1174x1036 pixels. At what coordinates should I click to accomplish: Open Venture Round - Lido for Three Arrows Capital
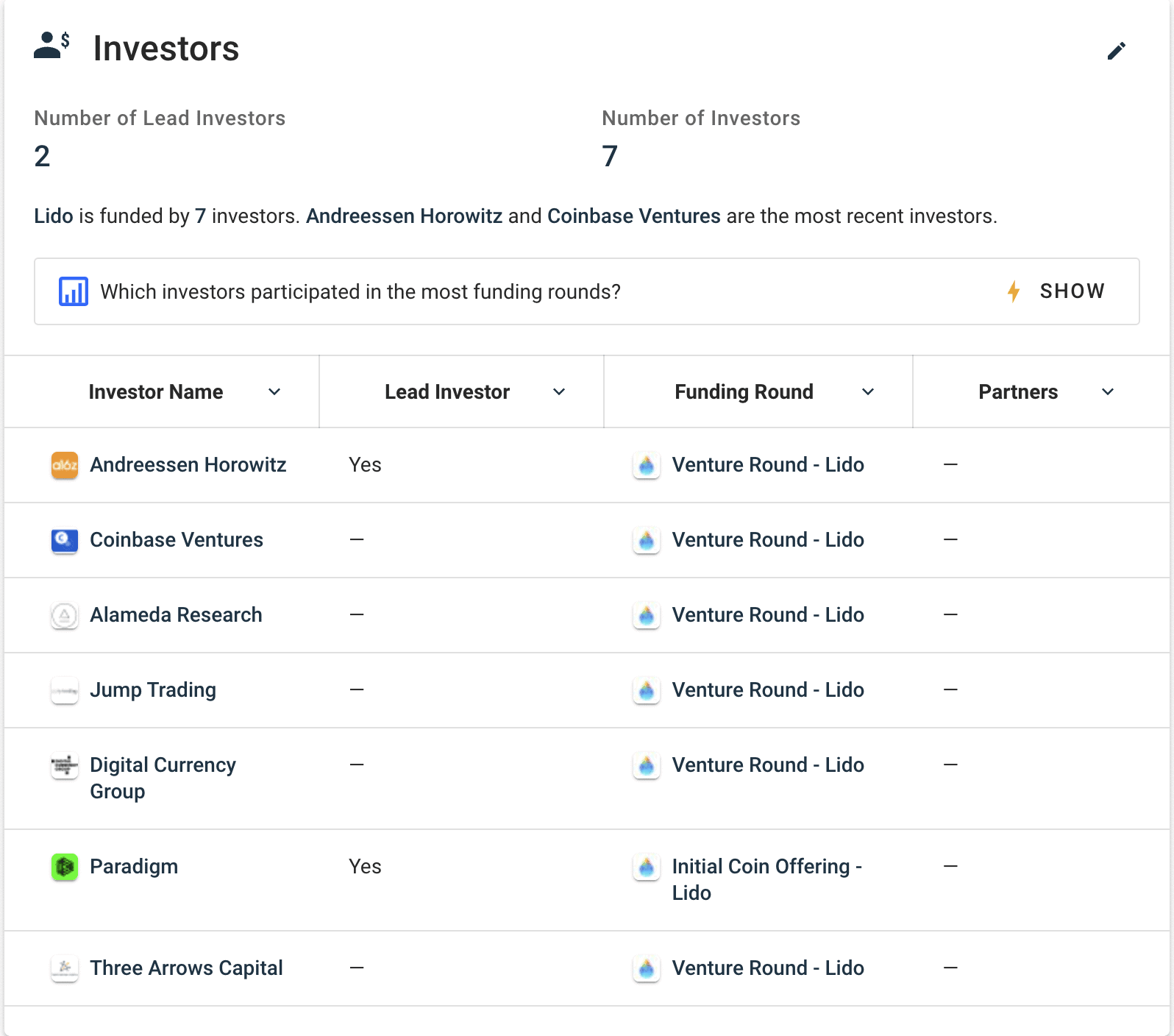coord(768,968)
